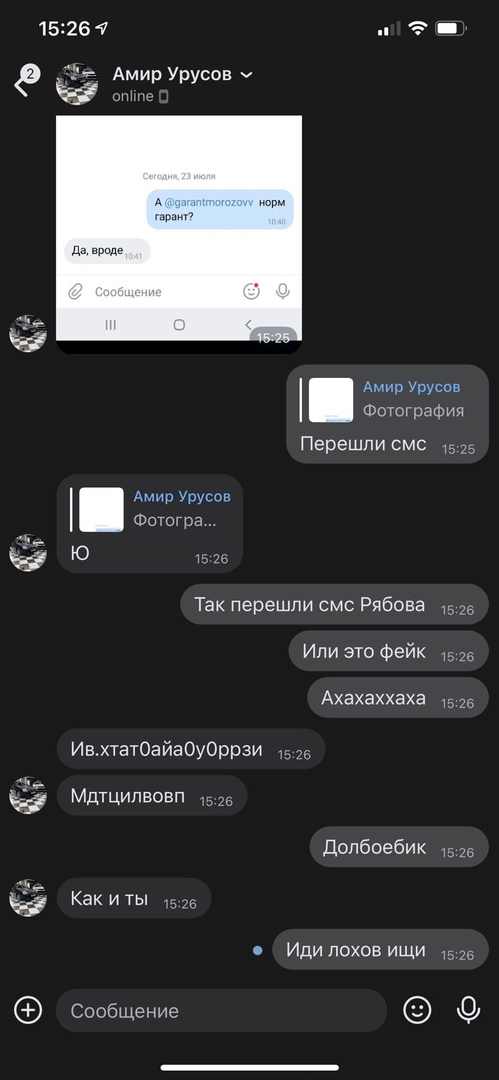This screenshot has height=1080, width=499.
Task: Tap the plus attachment icon
Action: coord(28,1010)
